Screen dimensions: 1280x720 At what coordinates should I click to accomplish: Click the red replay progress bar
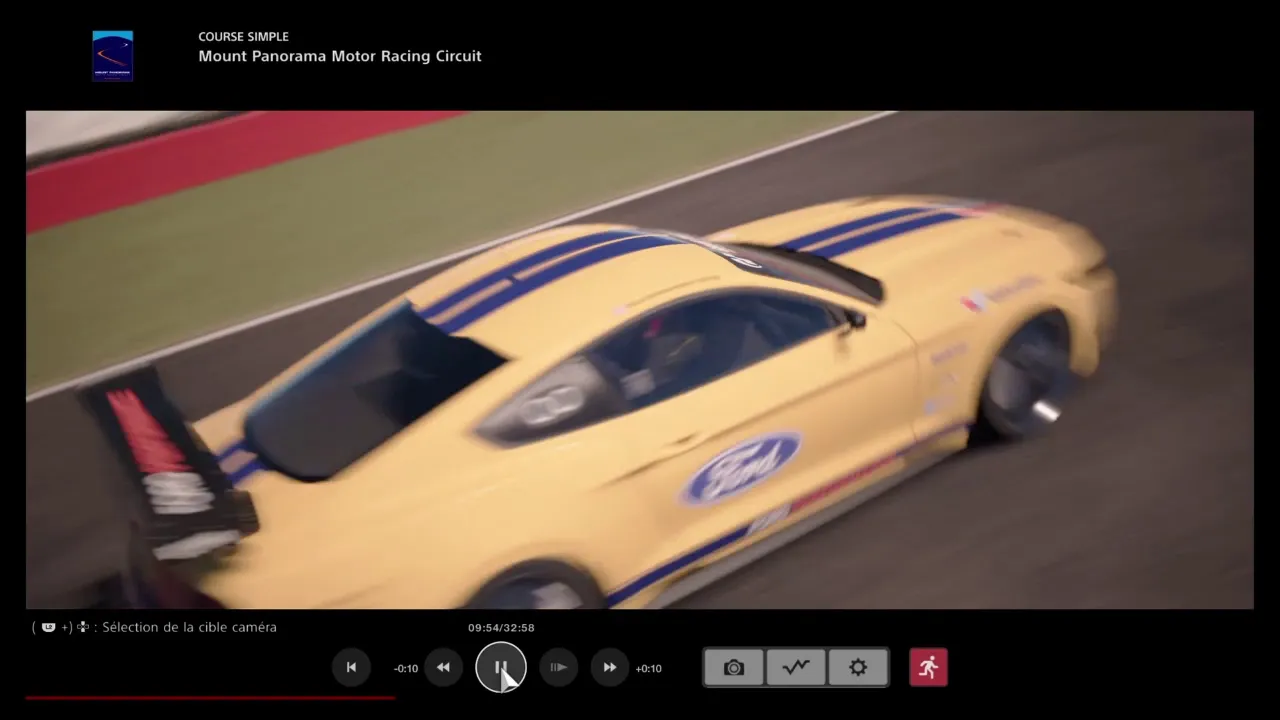coord(210,698)
